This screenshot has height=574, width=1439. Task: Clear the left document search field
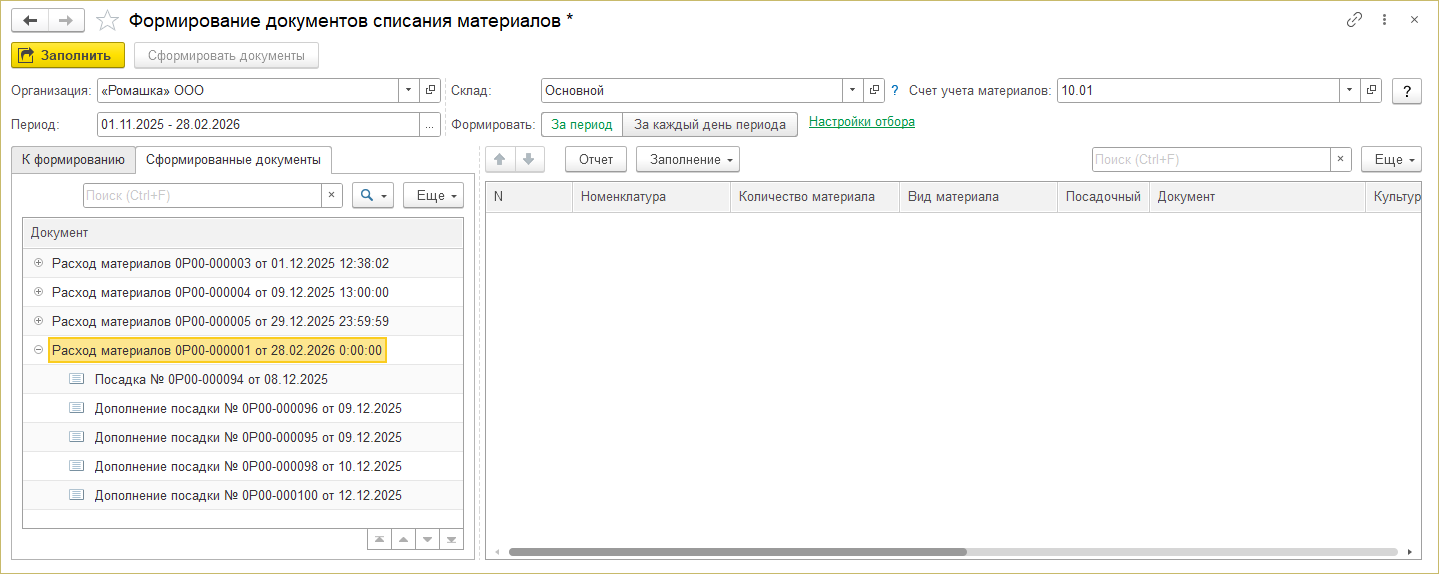click(x=332, y=195)
